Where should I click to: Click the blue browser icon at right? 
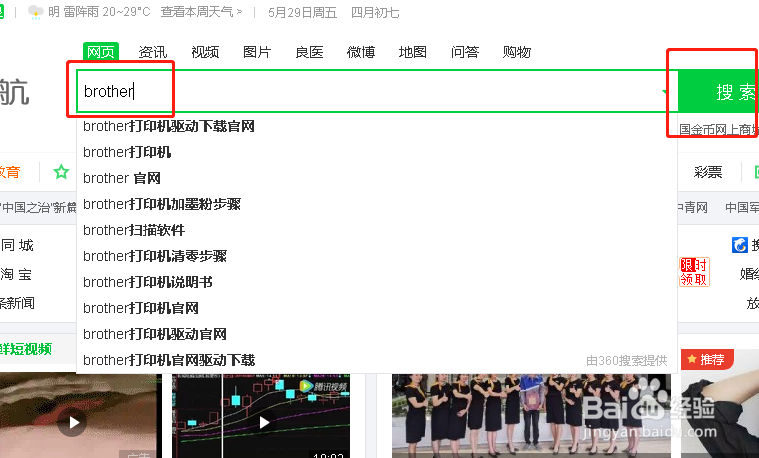pos(740,245)
